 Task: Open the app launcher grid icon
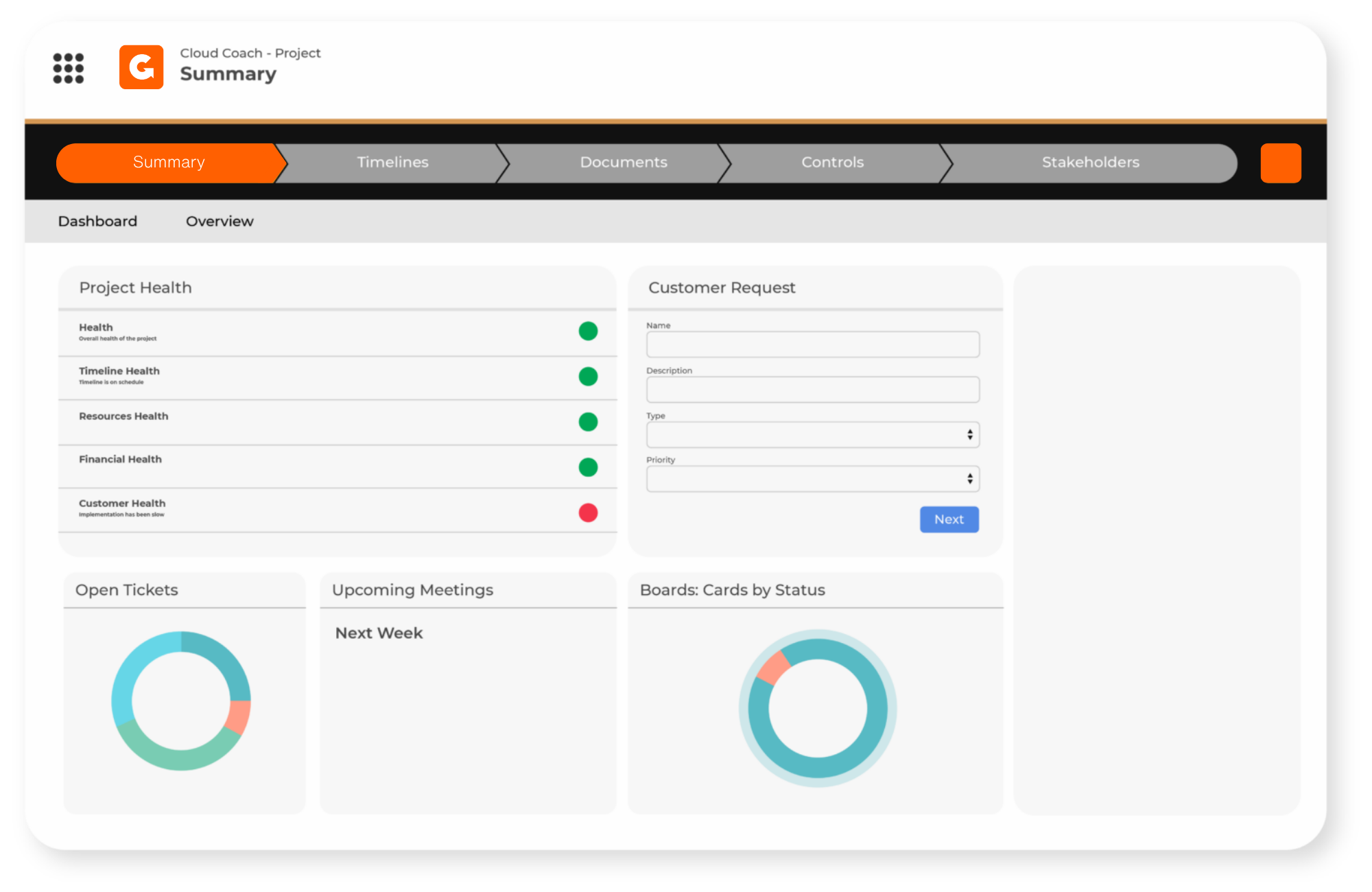69,68
